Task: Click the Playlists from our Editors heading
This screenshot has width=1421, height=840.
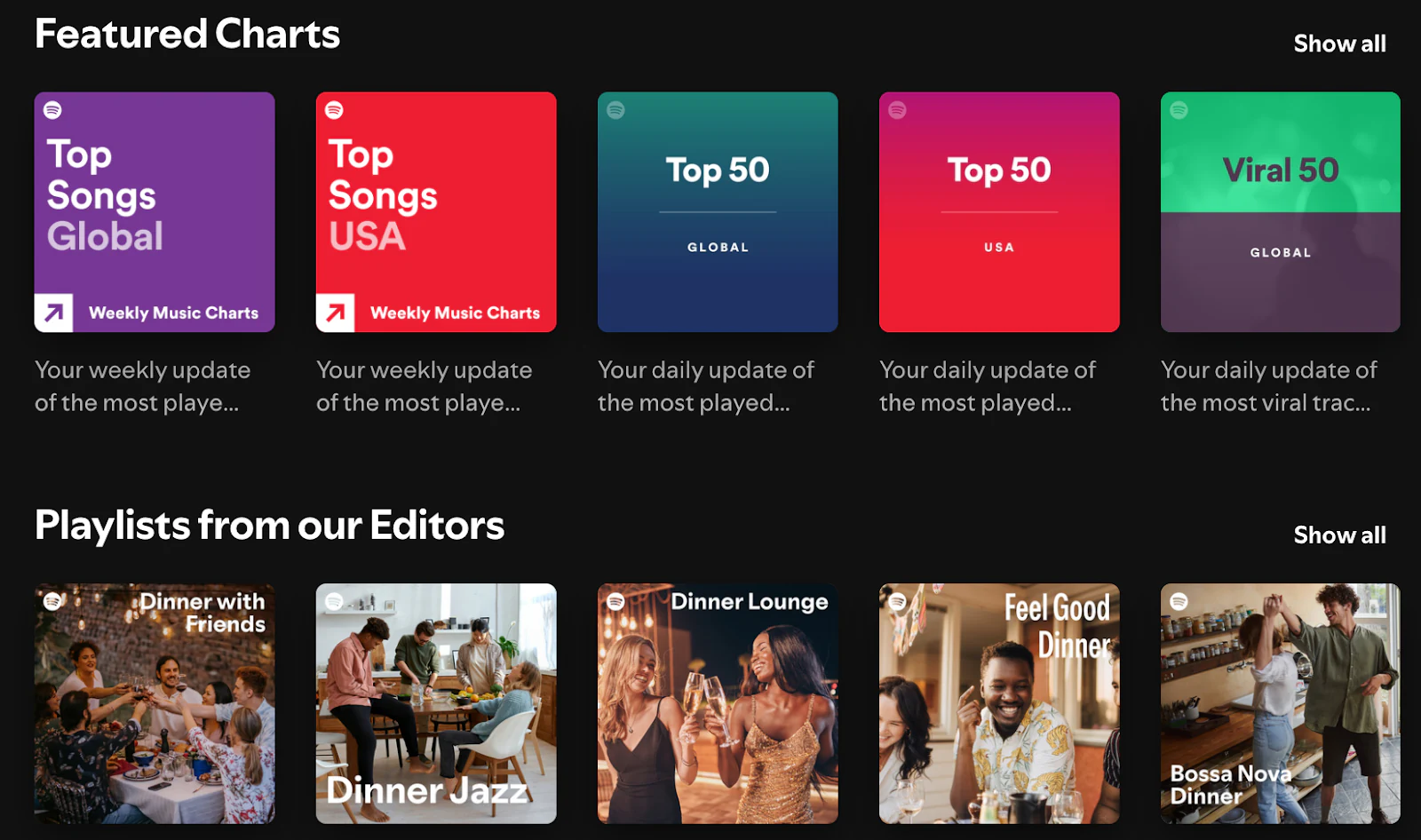Action: pos(269,526)
